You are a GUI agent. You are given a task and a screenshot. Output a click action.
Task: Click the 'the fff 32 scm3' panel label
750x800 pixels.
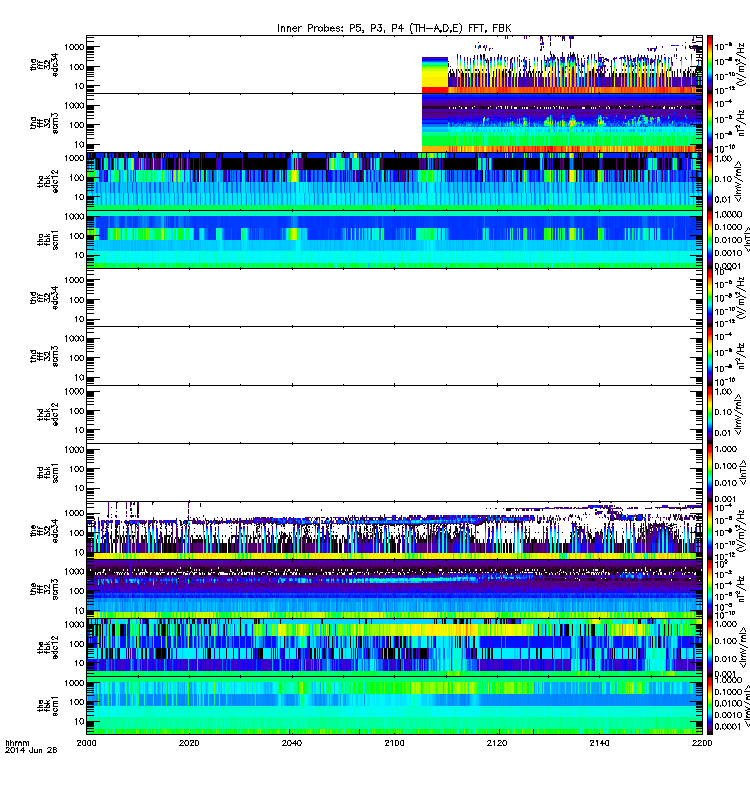(44, 589)
